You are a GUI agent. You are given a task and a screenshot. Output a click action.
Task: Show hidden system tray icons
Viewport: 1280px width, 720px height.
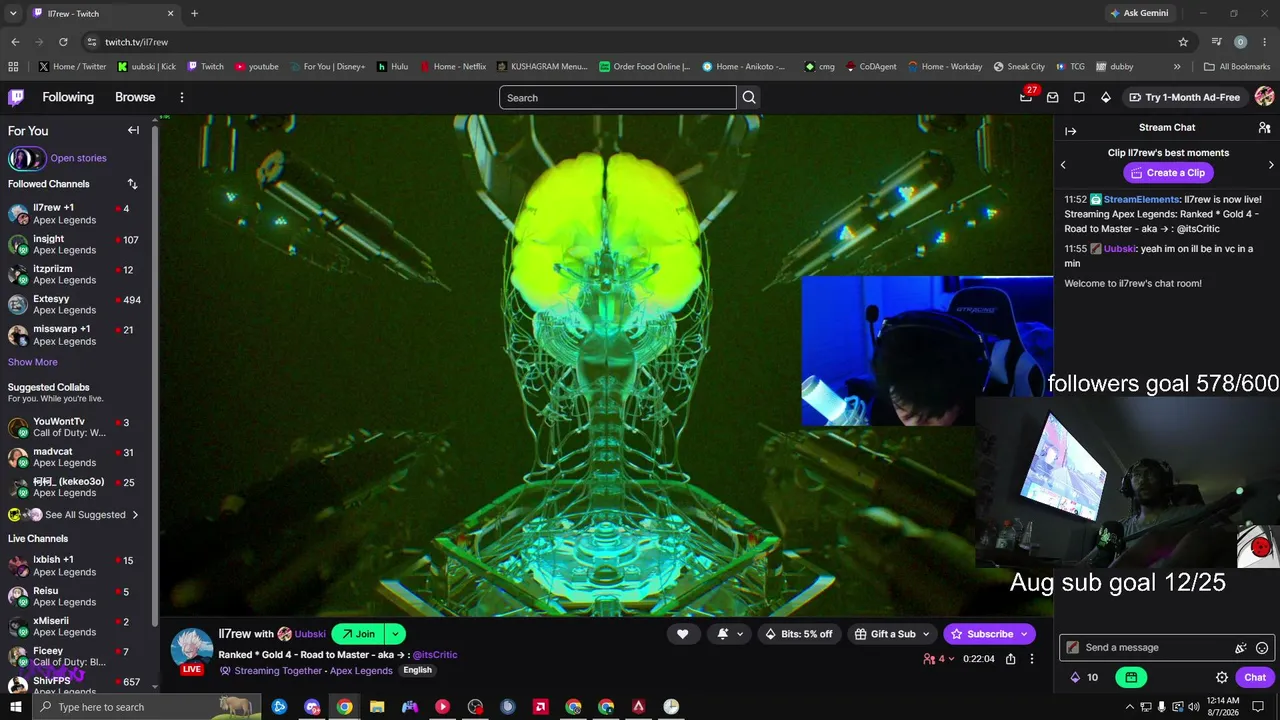click(x=1130, y=707)
